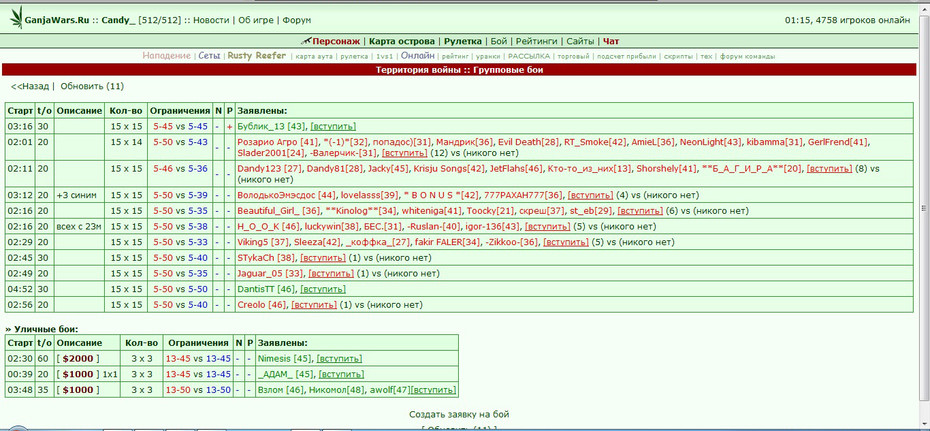
Task: Click 5-50 vs 5-33 restriction cell
Action: pos(180,242)
